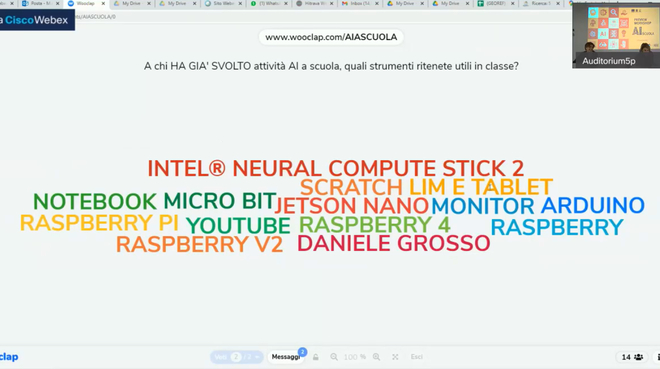Image resolution: width=660 pixels, height=369 pixels.
Task: Toggle fullscreen with the expand arrows icon
Action: point(395,357)
